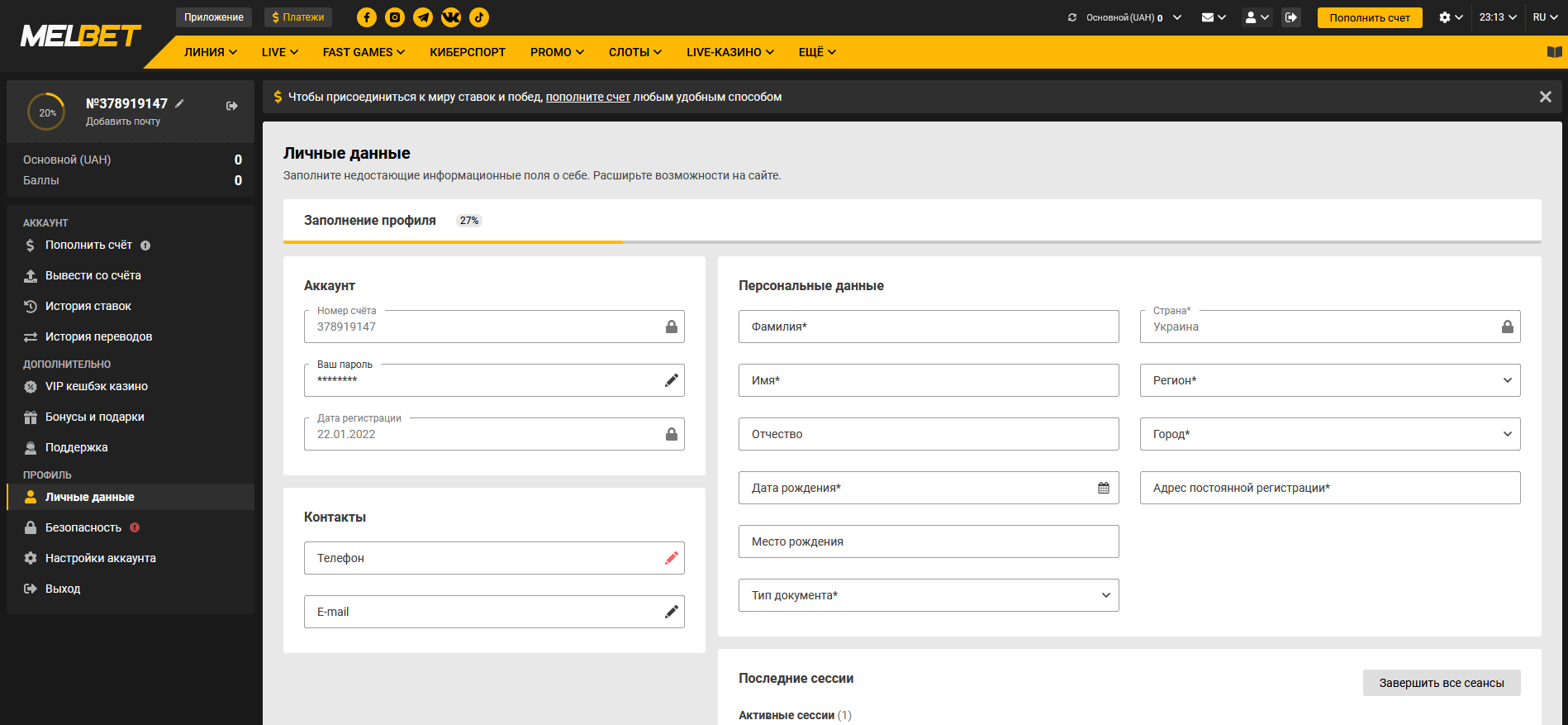Click the lock icon in the Номер счёта field

(x=672, y=327)
